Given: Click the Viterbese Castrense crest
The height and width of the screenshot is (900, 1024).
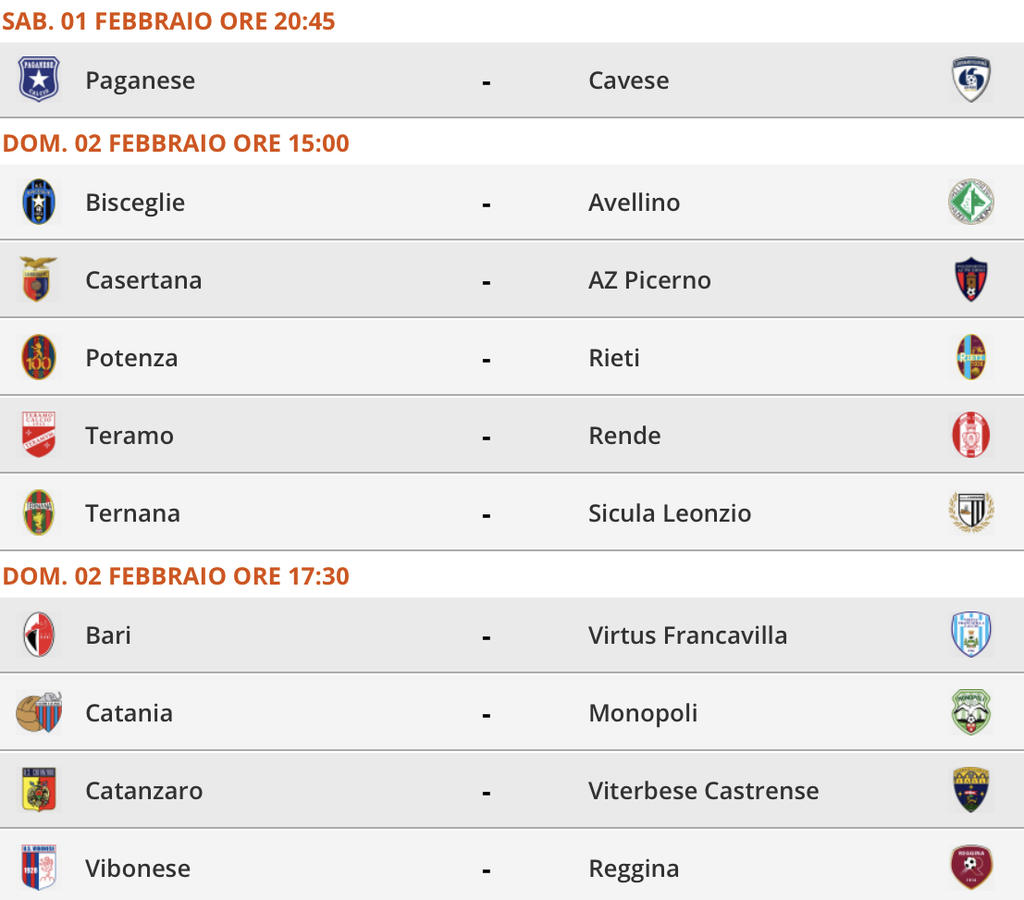Looking at the screenshot, I should pos(970,790).
